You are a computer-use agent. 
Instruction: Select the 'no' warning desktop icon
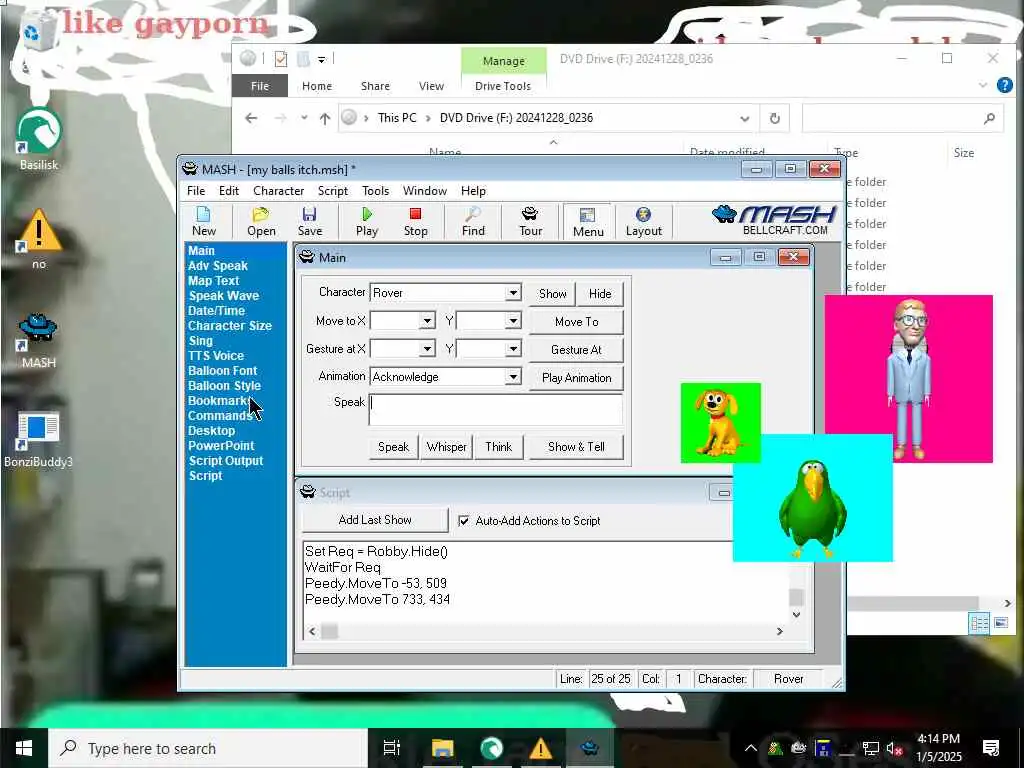tap(39, 239)
